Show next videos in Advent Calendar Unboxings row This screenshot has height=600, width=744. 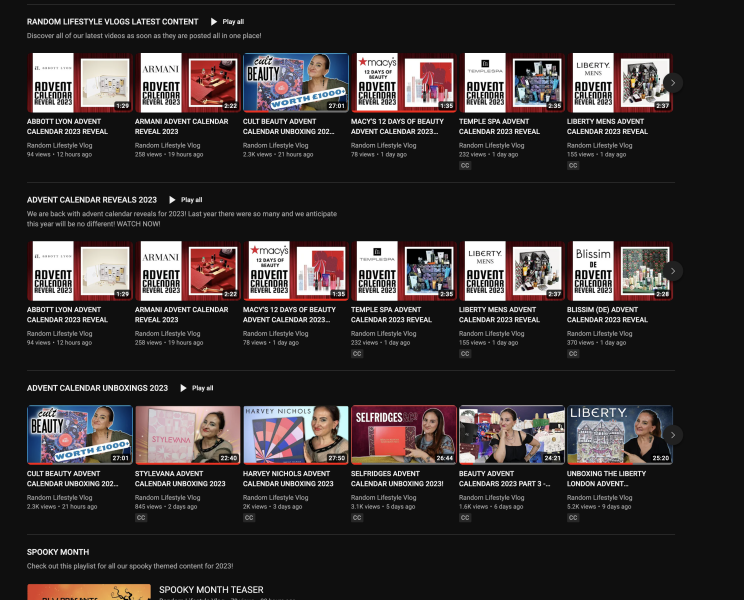672,435
